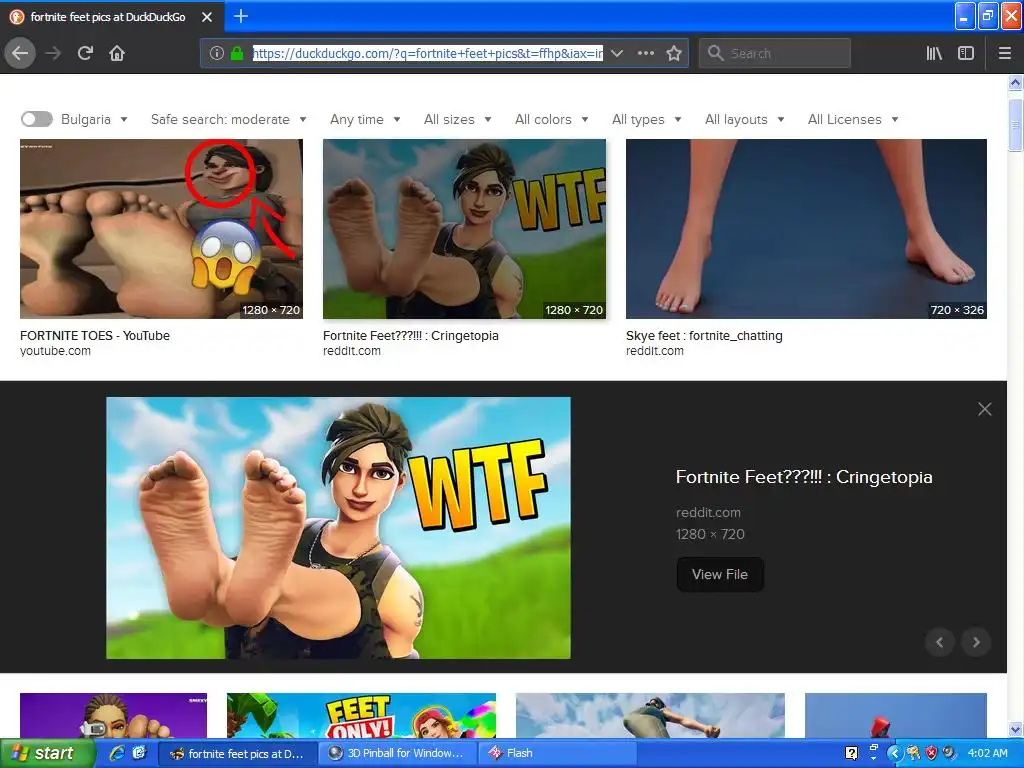The image size is (1024, 768).
Task: Click reddit.com source in detail panel
Action: 708,513
